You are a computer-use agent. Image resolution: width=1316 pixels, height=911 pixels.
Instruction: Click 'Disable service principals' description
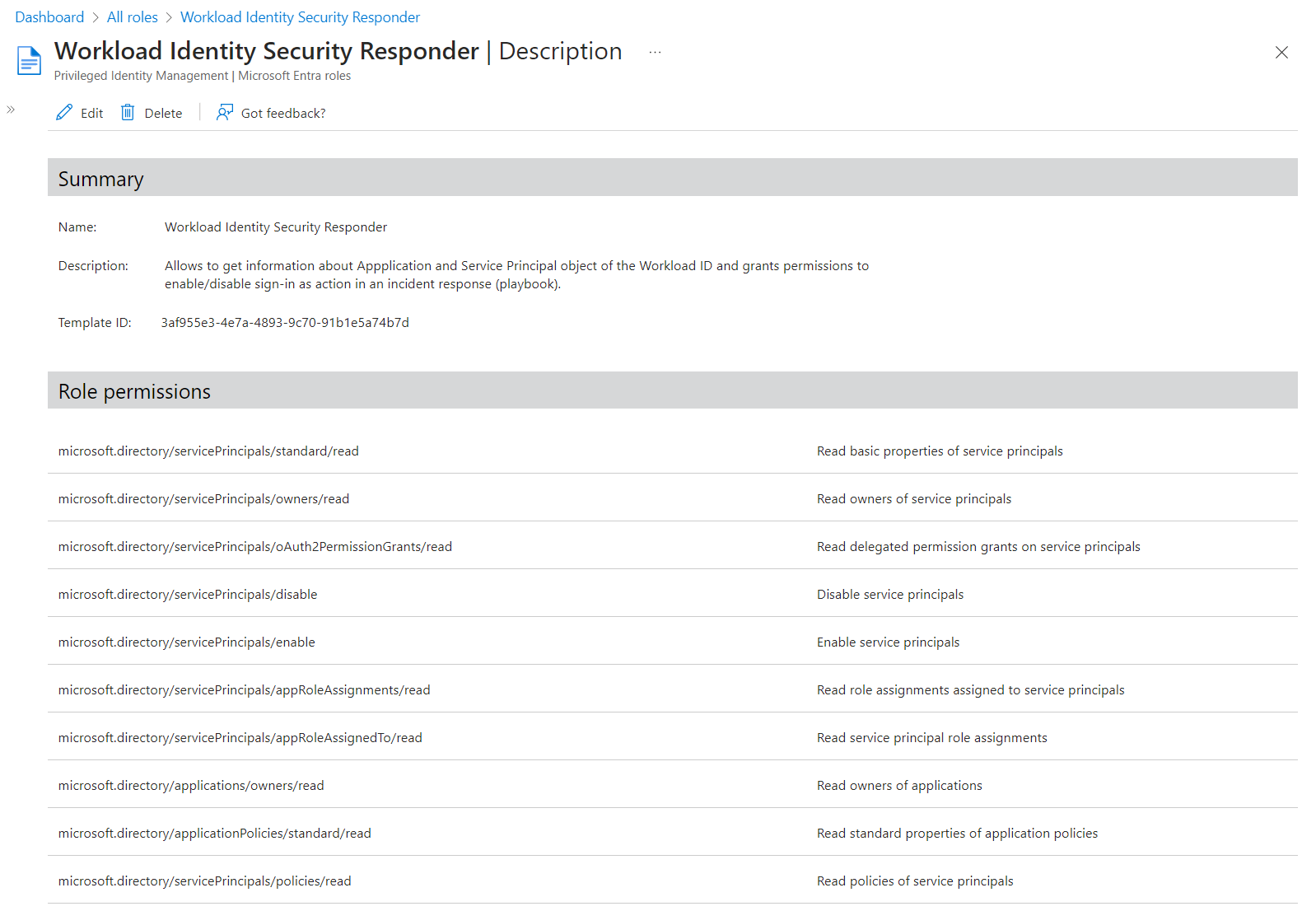tap(890, 595)
